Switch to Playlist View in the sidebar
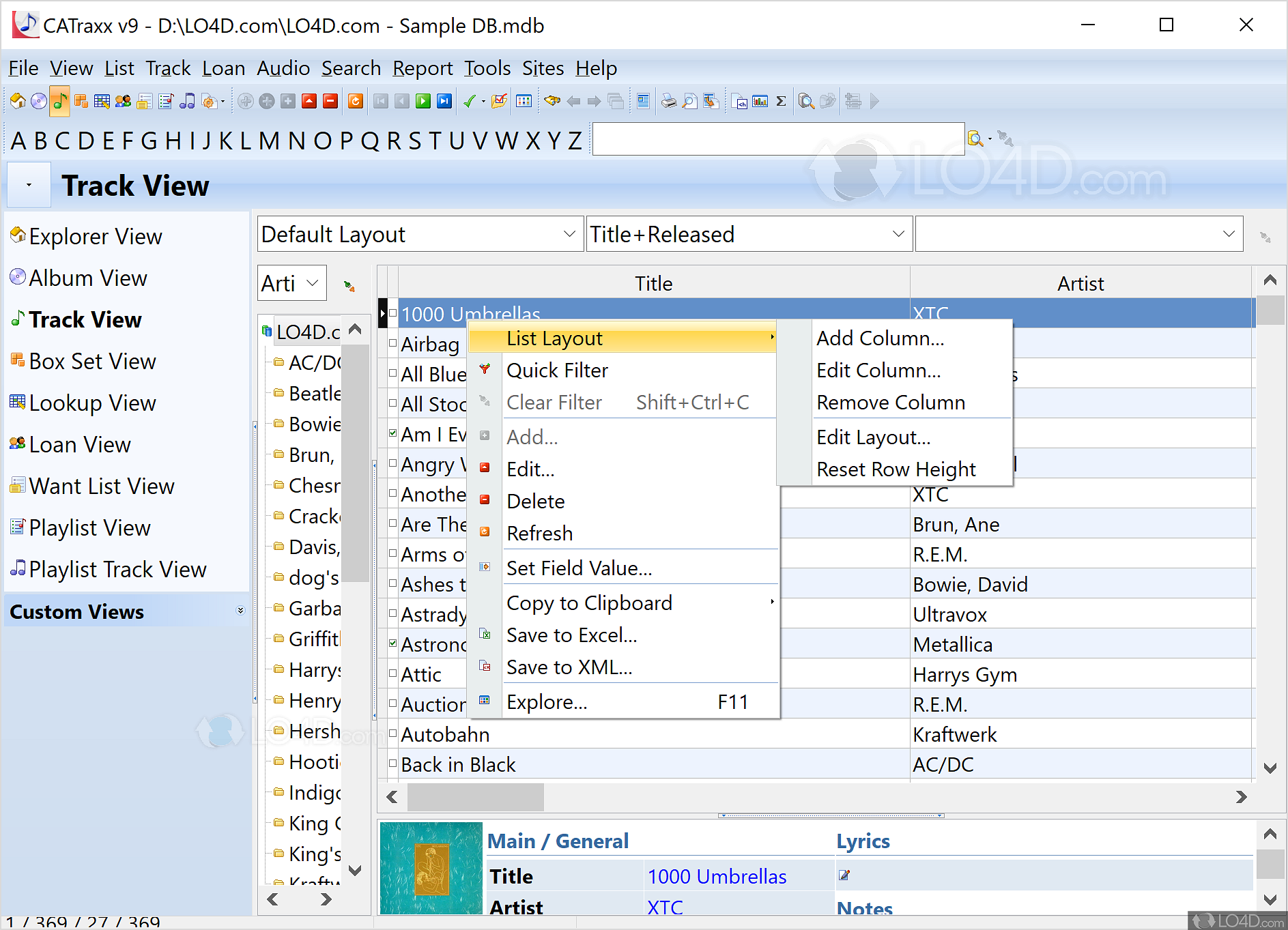This screenshot has height=930, width=1288. coord(89,528)
